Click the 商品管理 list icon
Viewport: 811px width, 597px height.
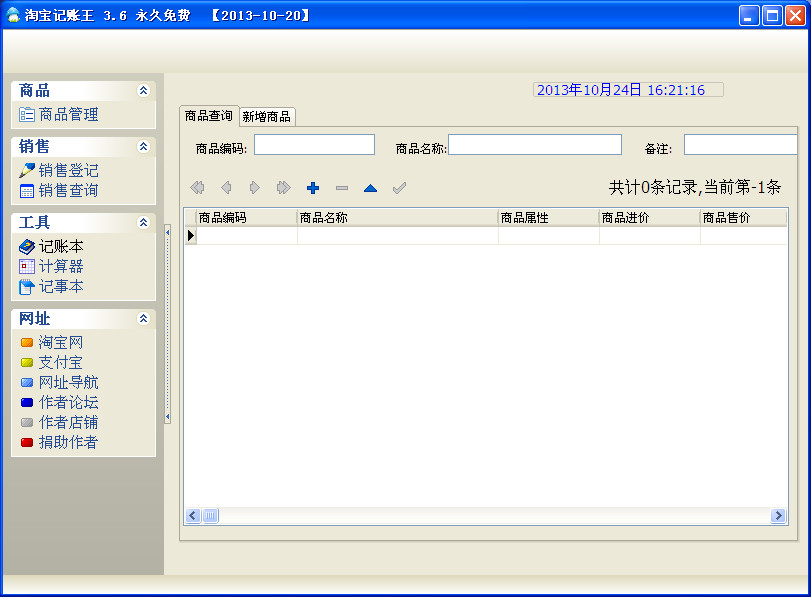pyautogui.click(x=26, y=114)
